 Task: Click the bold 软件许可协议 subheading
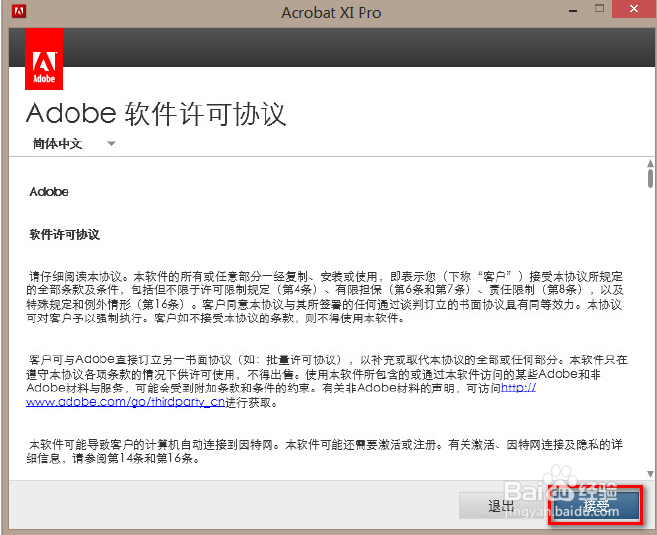65,234
